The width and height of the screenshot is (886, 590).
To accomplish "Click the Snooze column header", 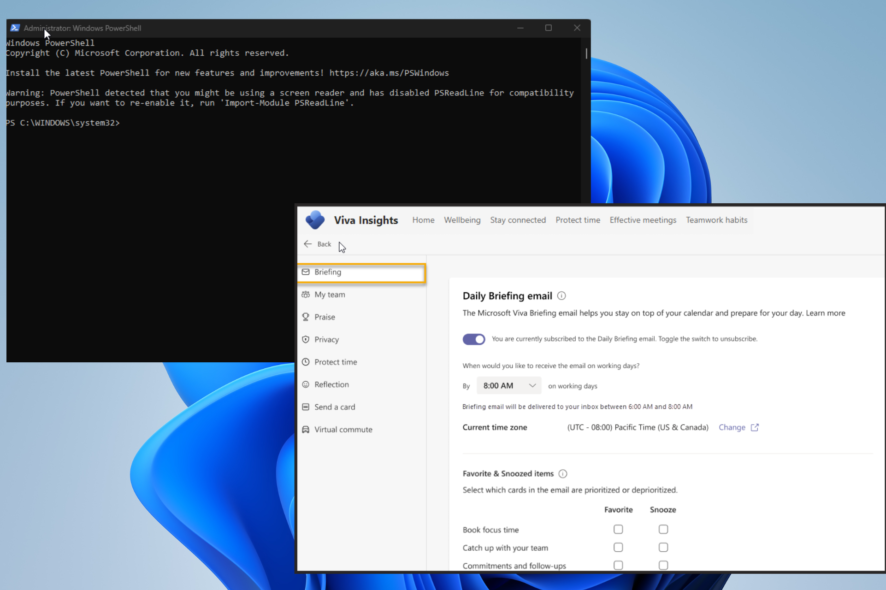I will point(663,510).
